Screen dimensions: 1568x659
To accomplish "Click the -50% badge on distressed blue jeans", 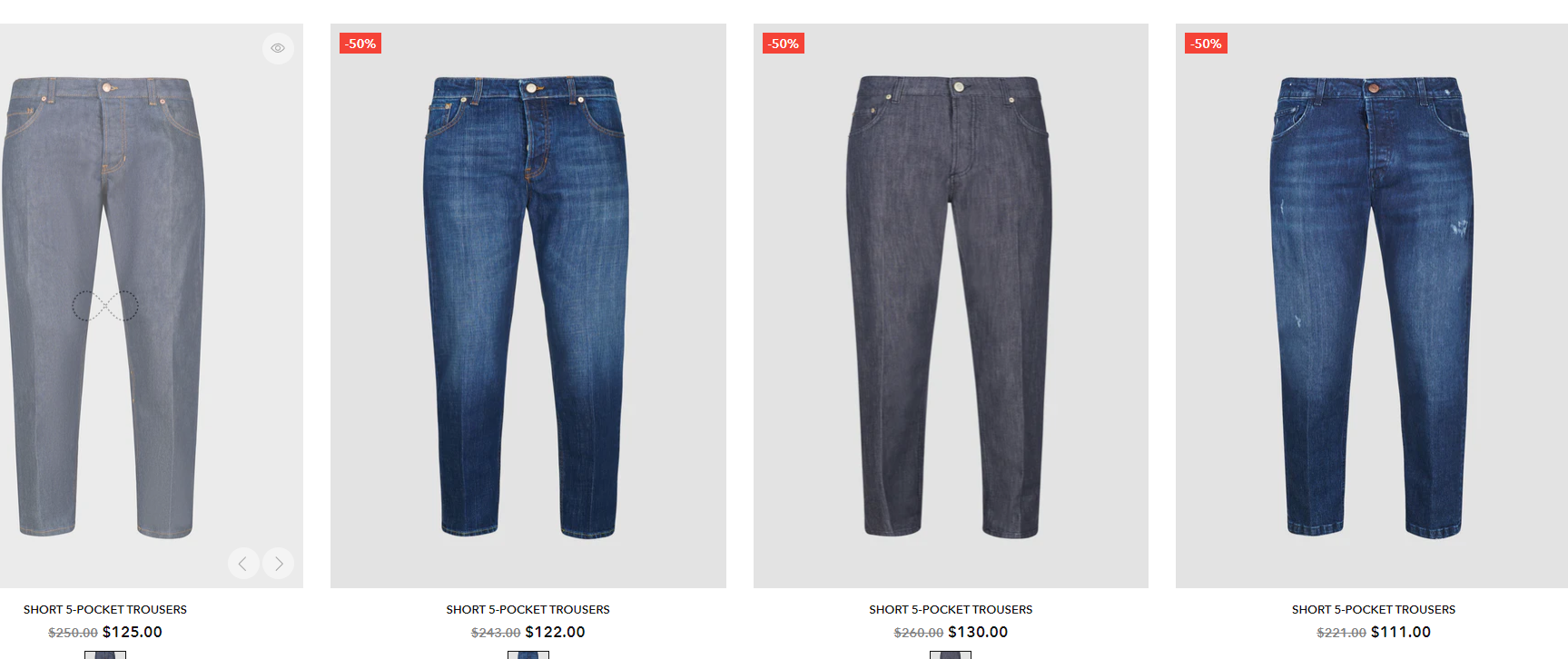I will pyautogui.click(x=1206, y=44).
